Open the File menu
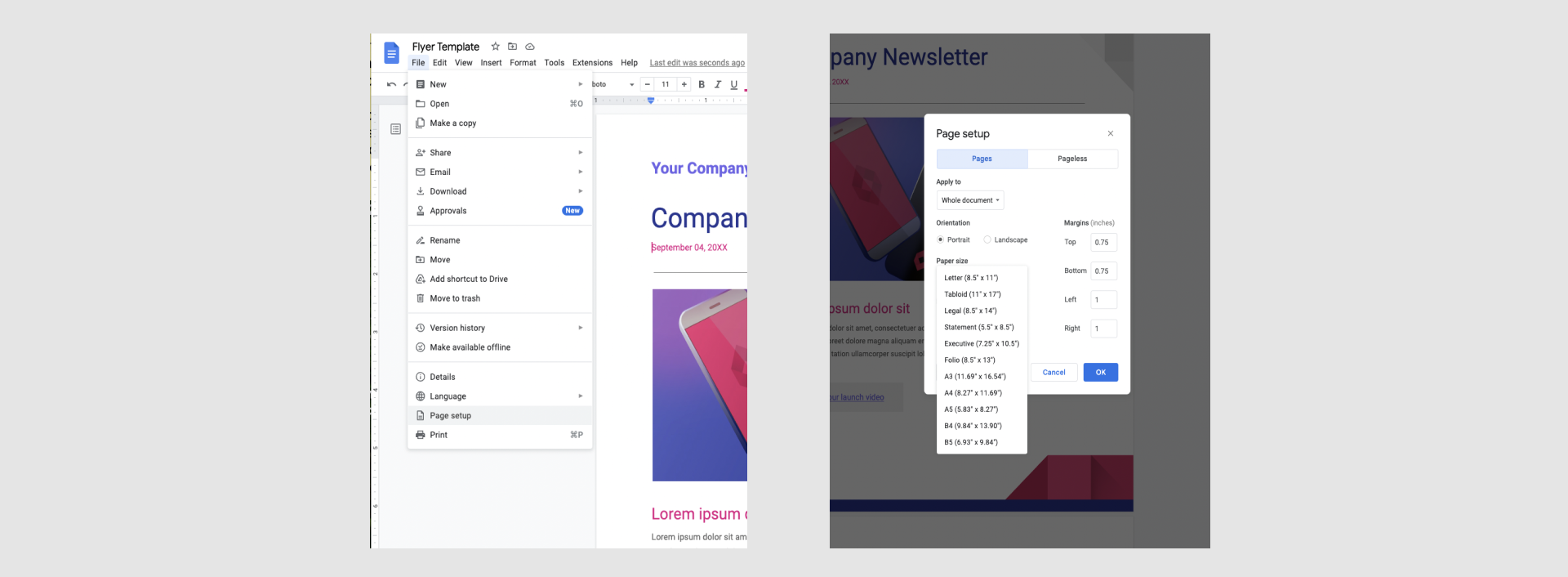Screen dimensions: 1568x577 point(418,63)
